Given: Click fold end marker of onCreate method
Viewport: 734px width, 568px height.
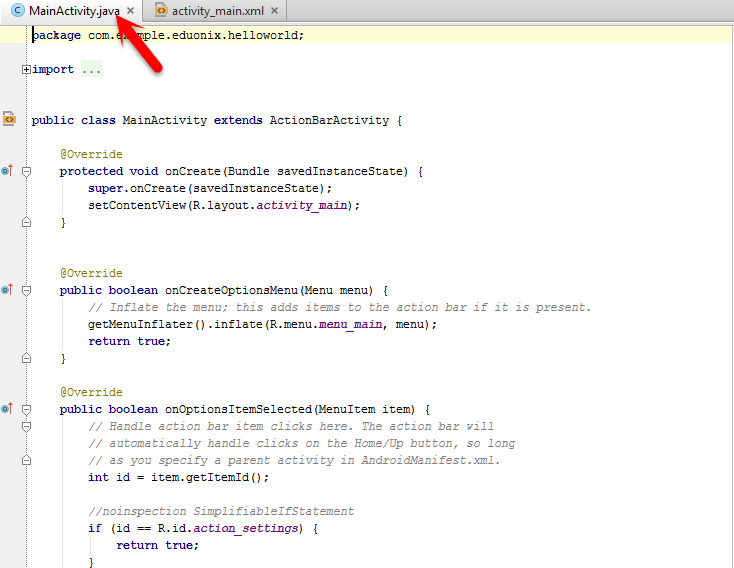Looking at the screenshot, I should point(27,222).
